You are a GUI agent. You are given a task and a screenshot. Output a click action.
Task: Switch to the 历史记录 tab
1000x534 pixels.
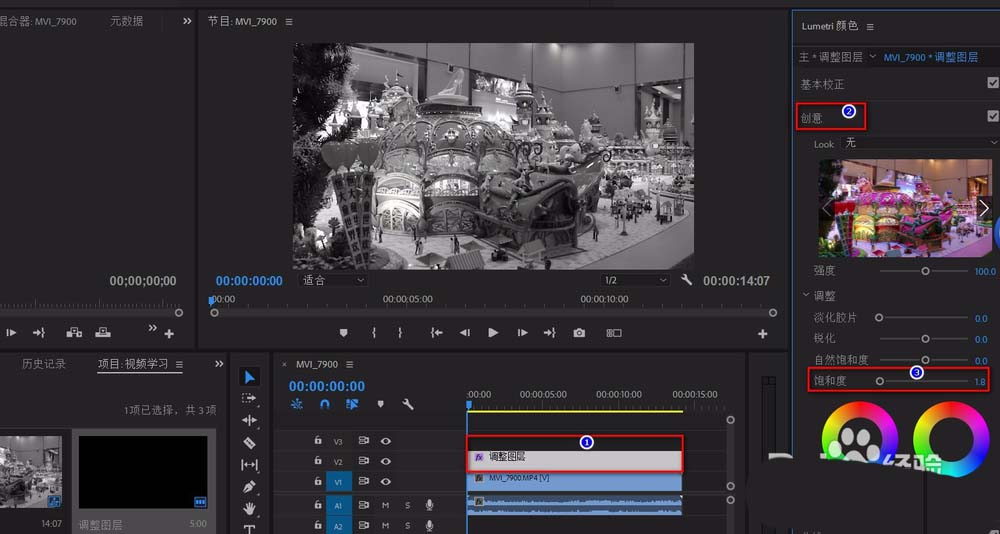44,364
